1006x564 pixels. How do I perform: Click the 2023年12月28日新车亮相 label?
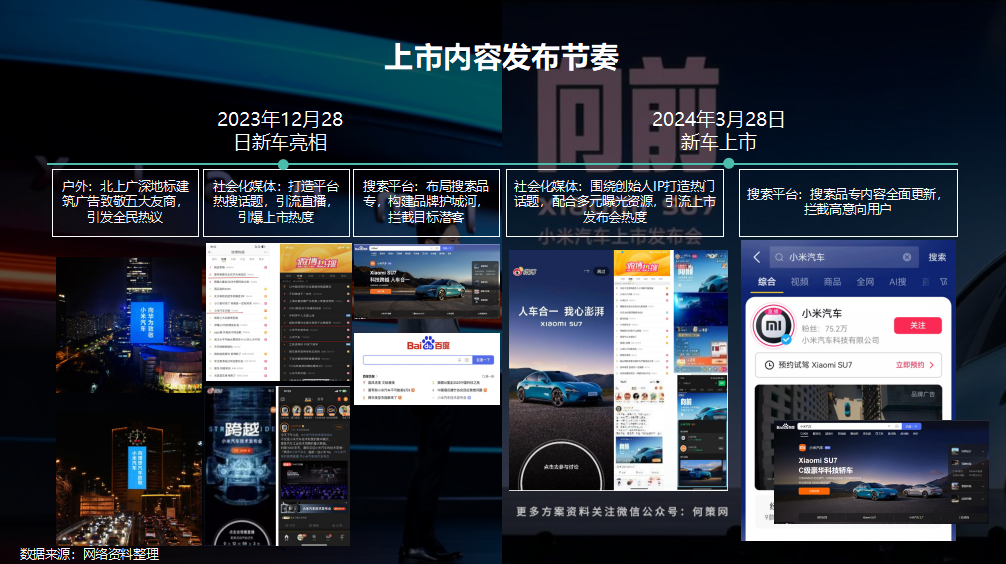tap(280, 130)
